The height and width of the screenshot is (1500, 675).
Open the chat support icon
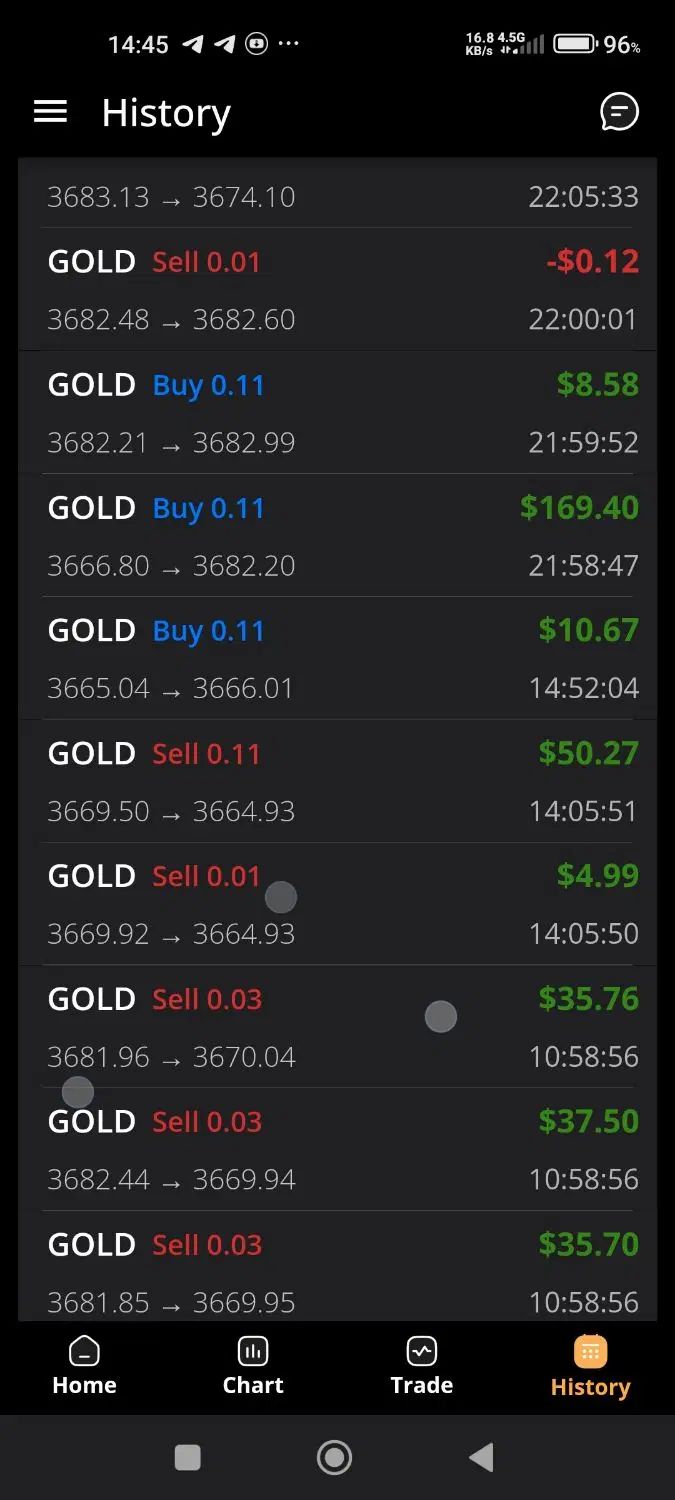(619, 112)
